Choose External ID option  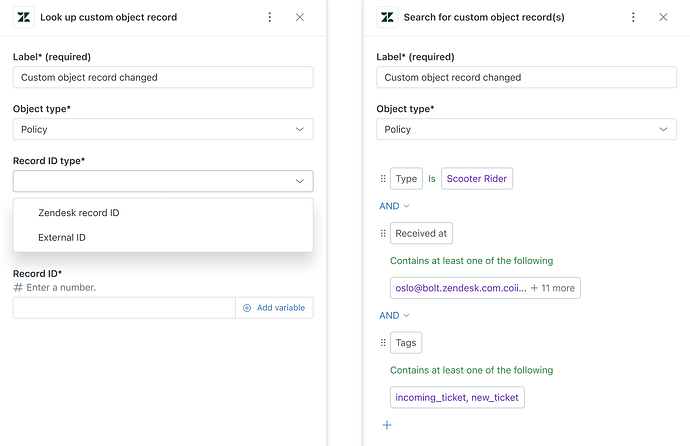[x=163, y=238]
